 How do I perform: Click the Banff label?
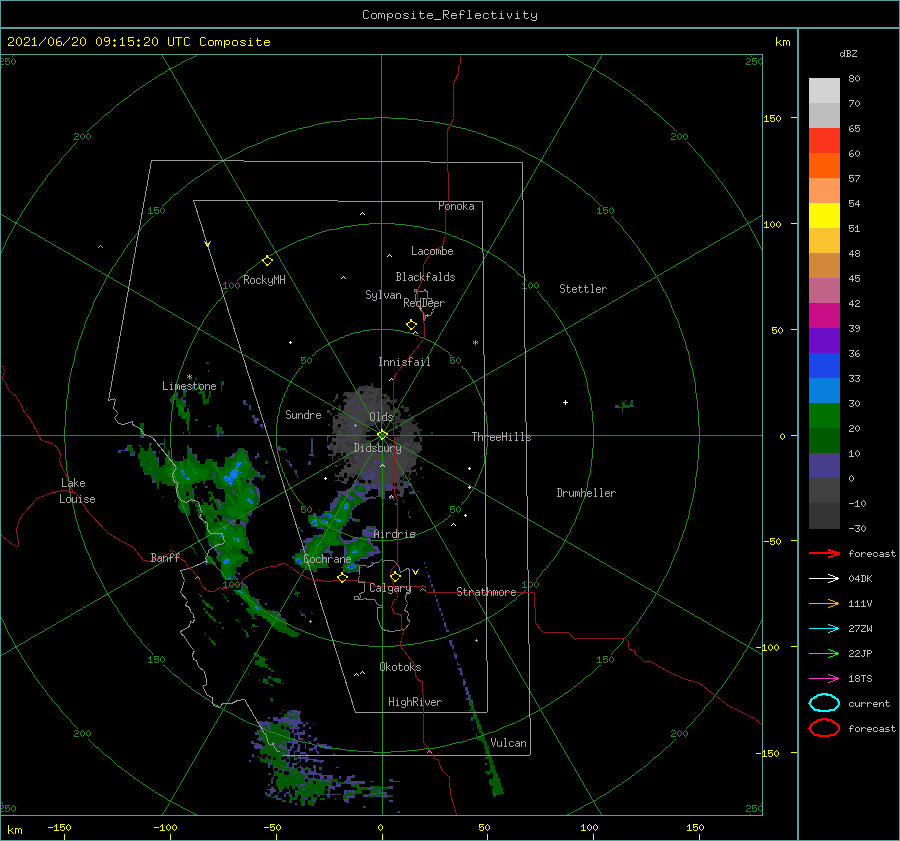(x=165, y=557)
